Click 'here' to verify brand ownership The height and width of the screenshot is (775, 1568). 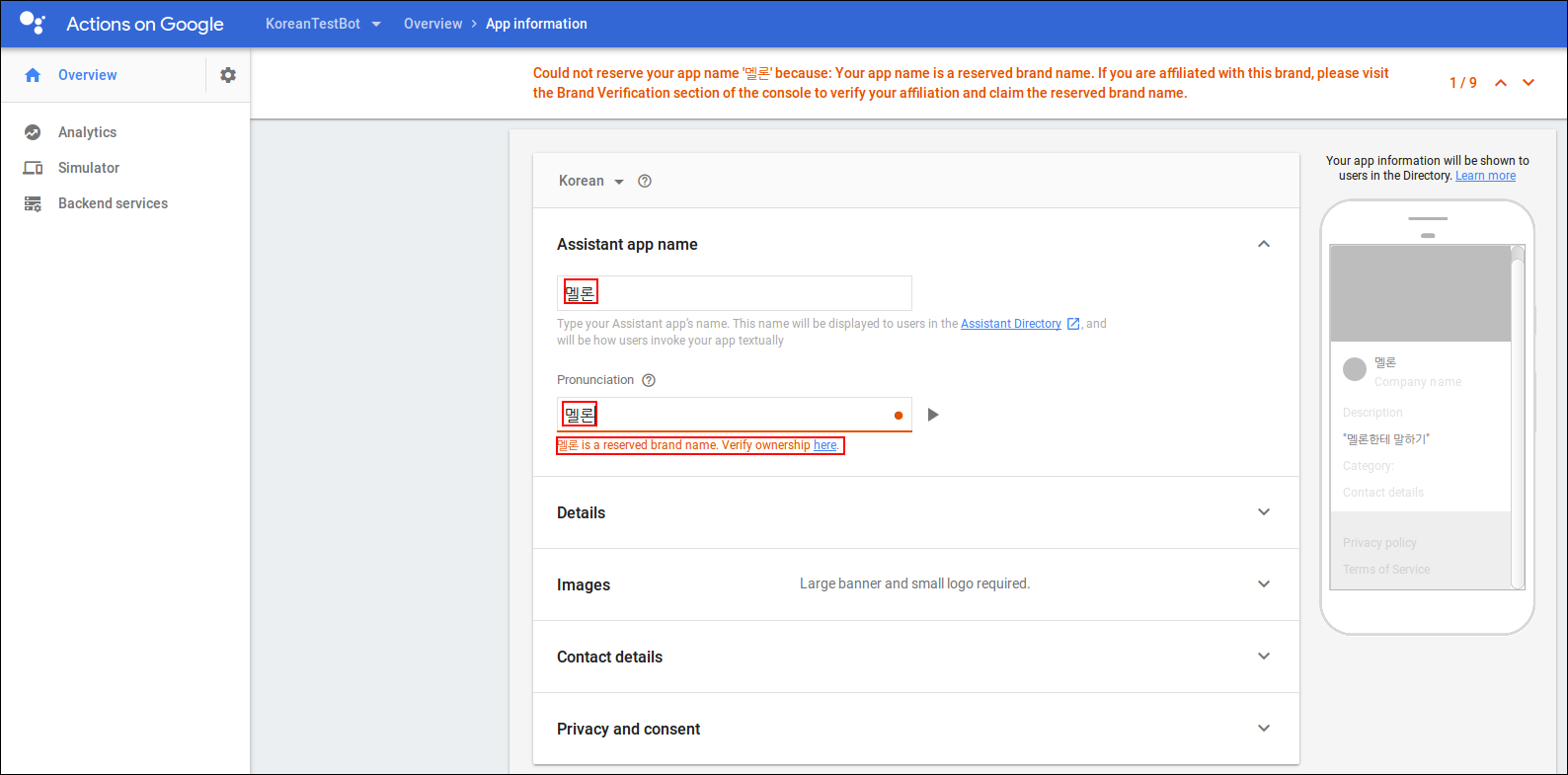click(825, 445)
